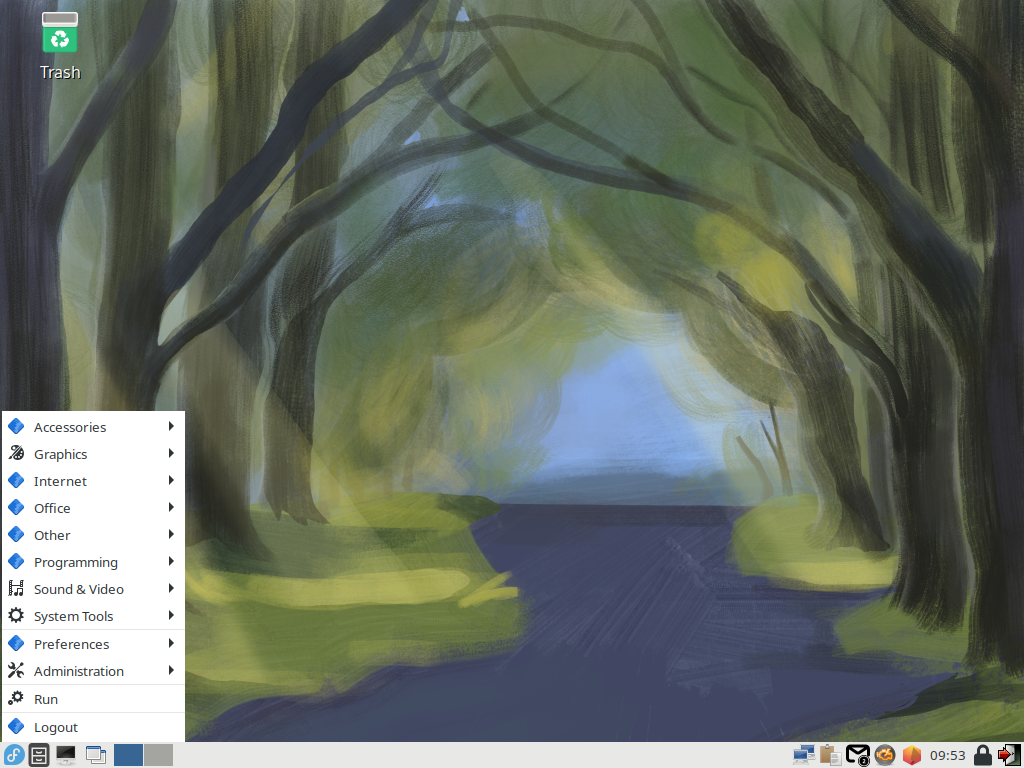Expand the arrow next to Graphics
Image resolution: width=1024 pixels, height=768 pixels.
click(171, 453)
